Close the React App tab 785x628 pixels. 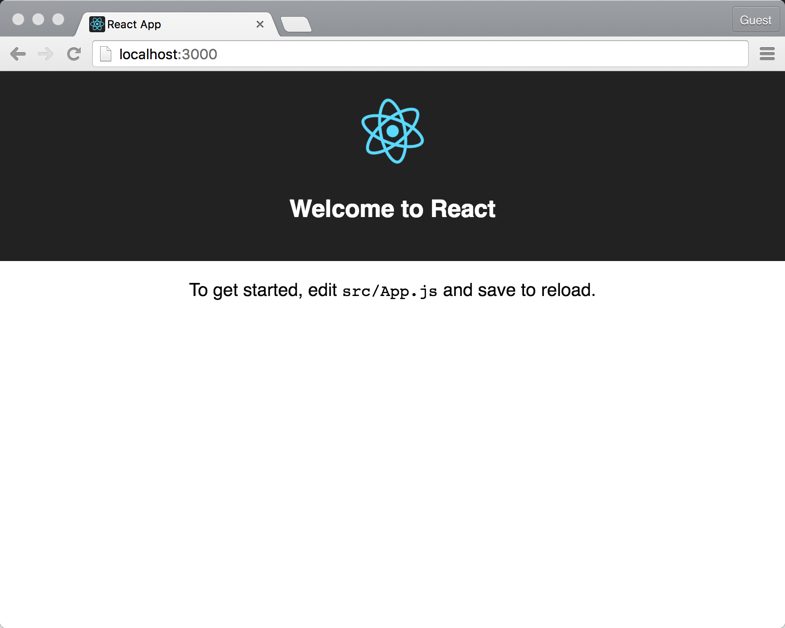click(x=260, y=24)
